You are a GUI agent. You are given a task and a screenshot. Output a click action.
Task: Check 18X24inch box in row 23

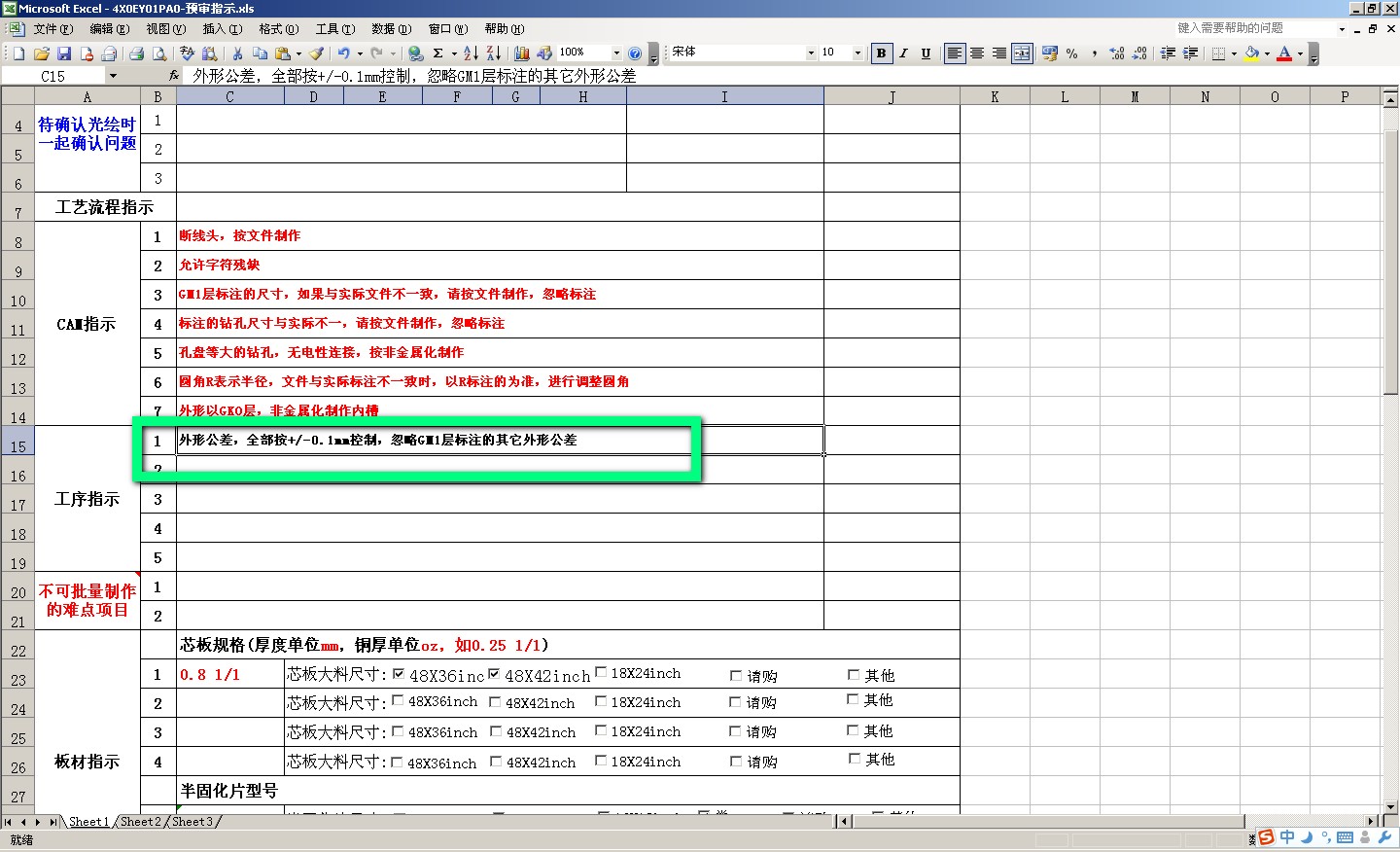(x=601, y=672)
